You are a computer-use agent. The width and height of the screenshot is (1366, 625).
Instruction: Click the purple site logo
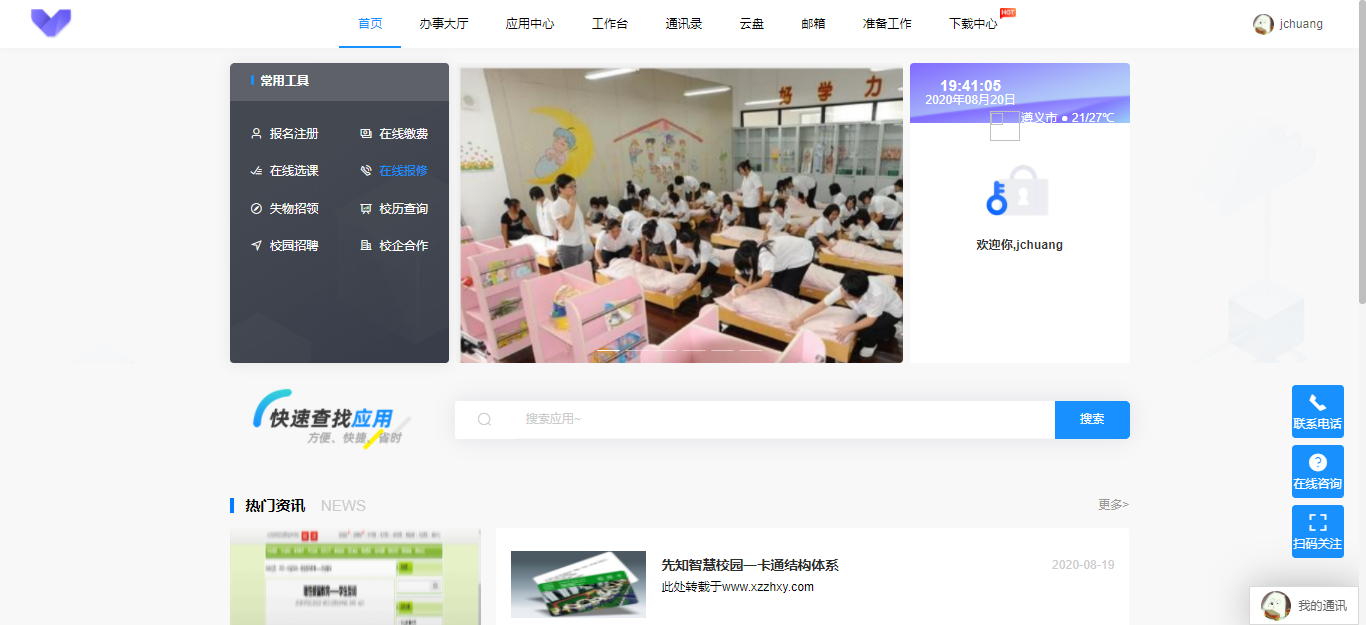(x=51, y=23)
